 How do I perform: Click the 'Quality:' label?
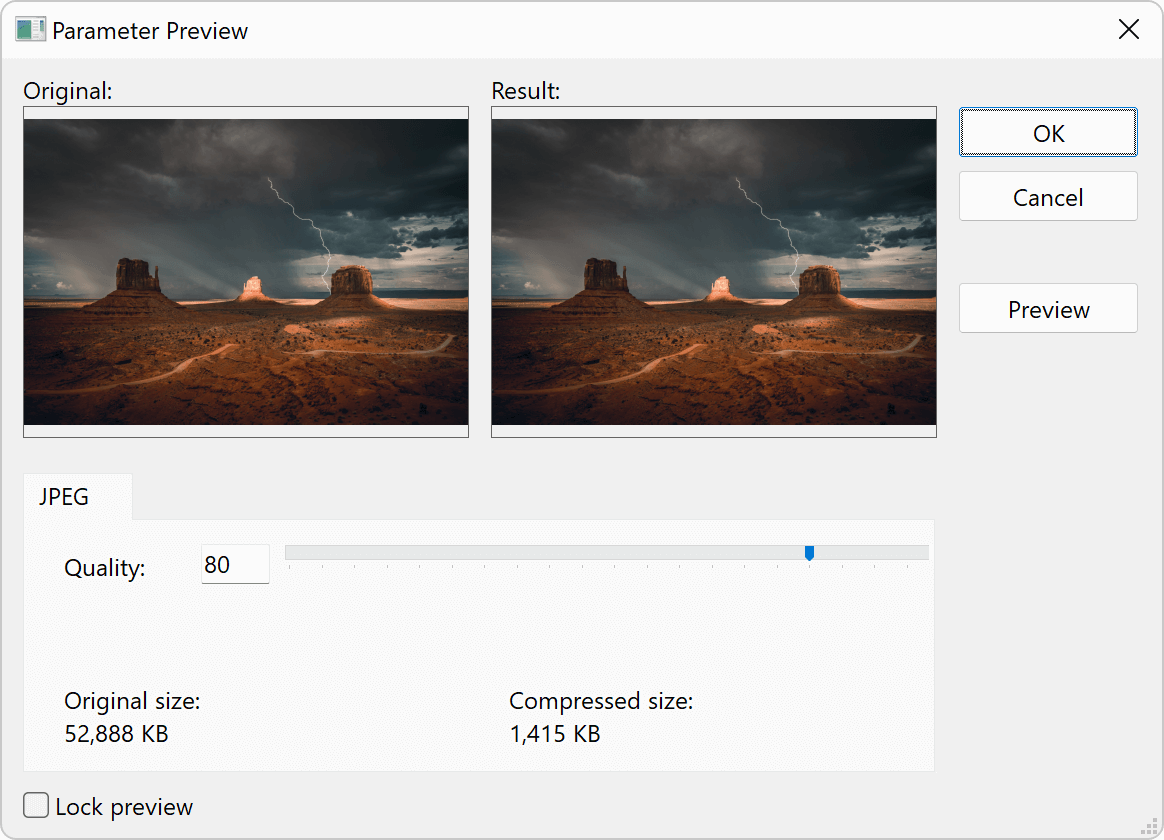click(x=105, y=568)
